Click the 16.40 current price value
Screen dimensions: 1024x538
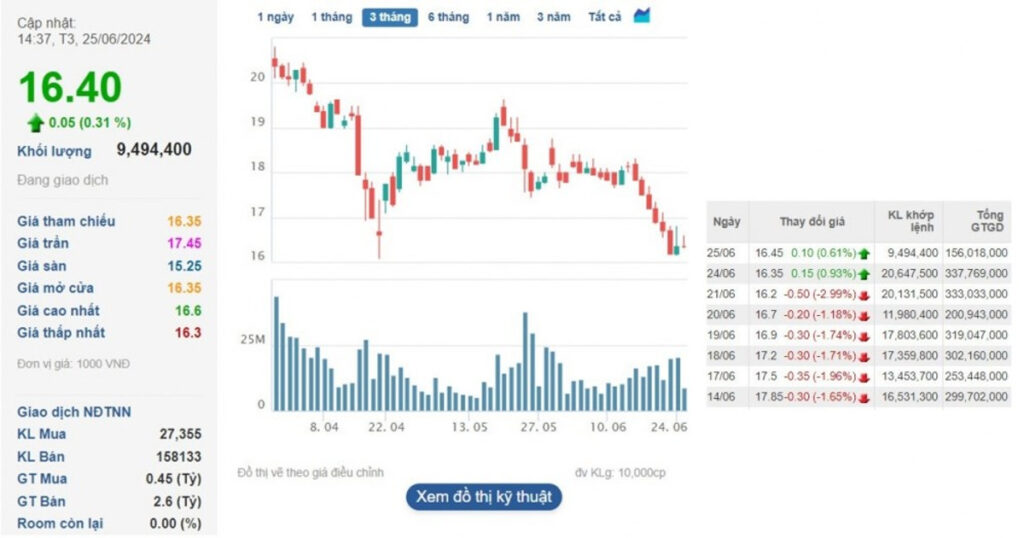70,88
